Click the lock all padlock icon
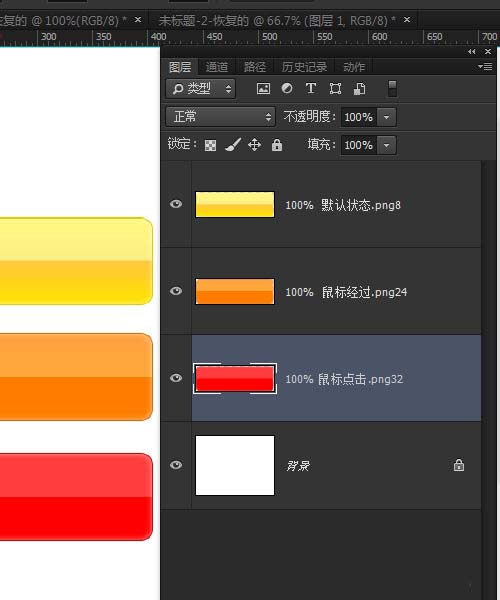This screenshot has height=600, width=500. coord(277,145)
